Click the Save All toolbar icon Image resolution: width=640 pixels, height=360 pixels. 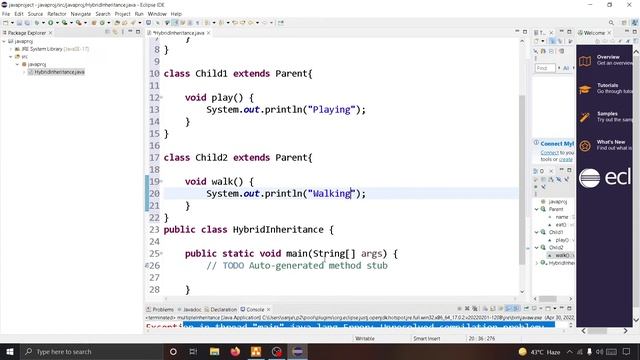27,23
